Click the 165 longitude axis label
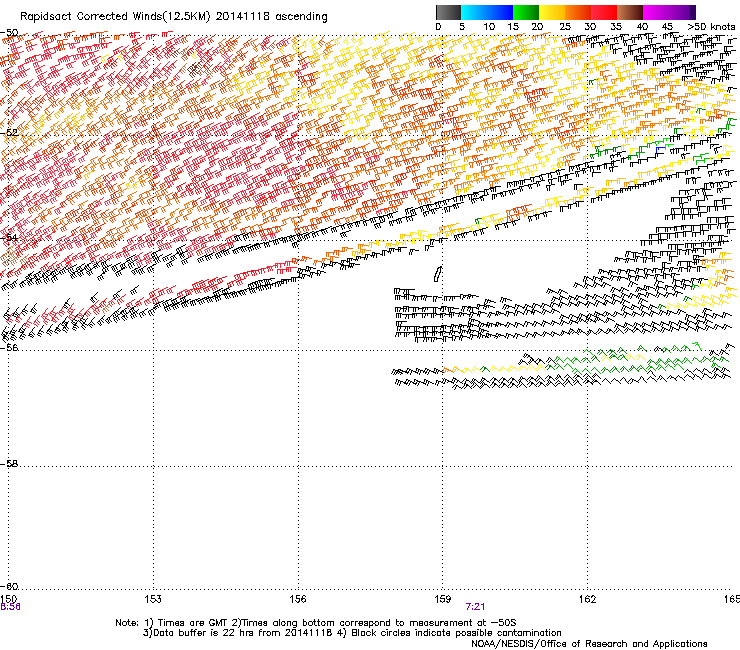This screenshot has height=650, width=740. [x=732, y=599]
